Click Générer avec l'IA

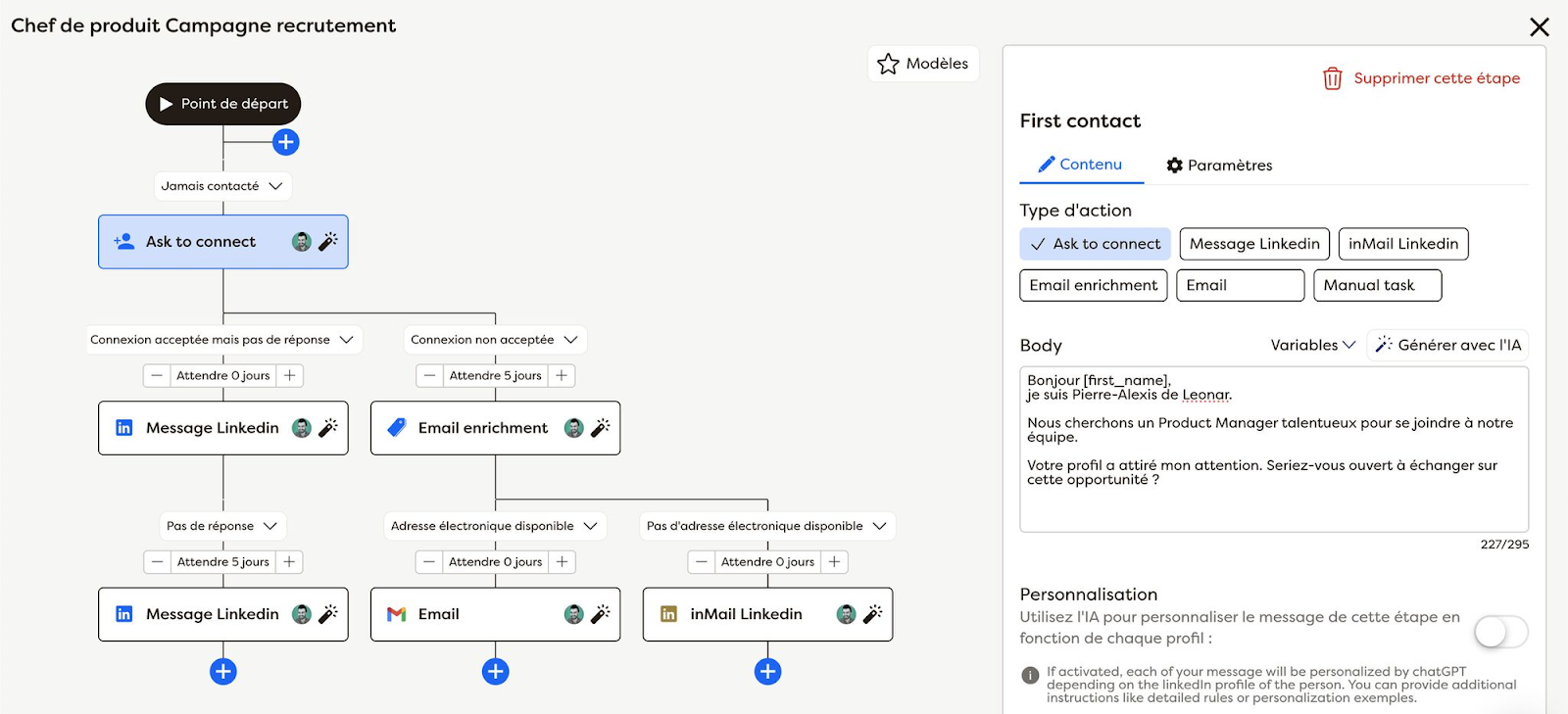pyautogui.click(x=1447, y=345)
